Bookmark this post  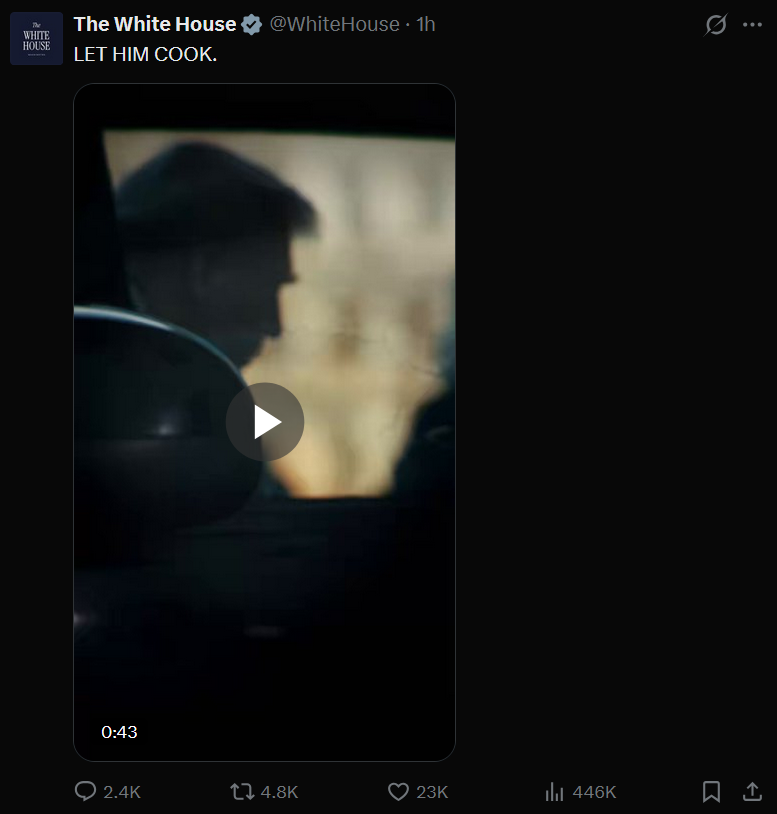[711, 792]
